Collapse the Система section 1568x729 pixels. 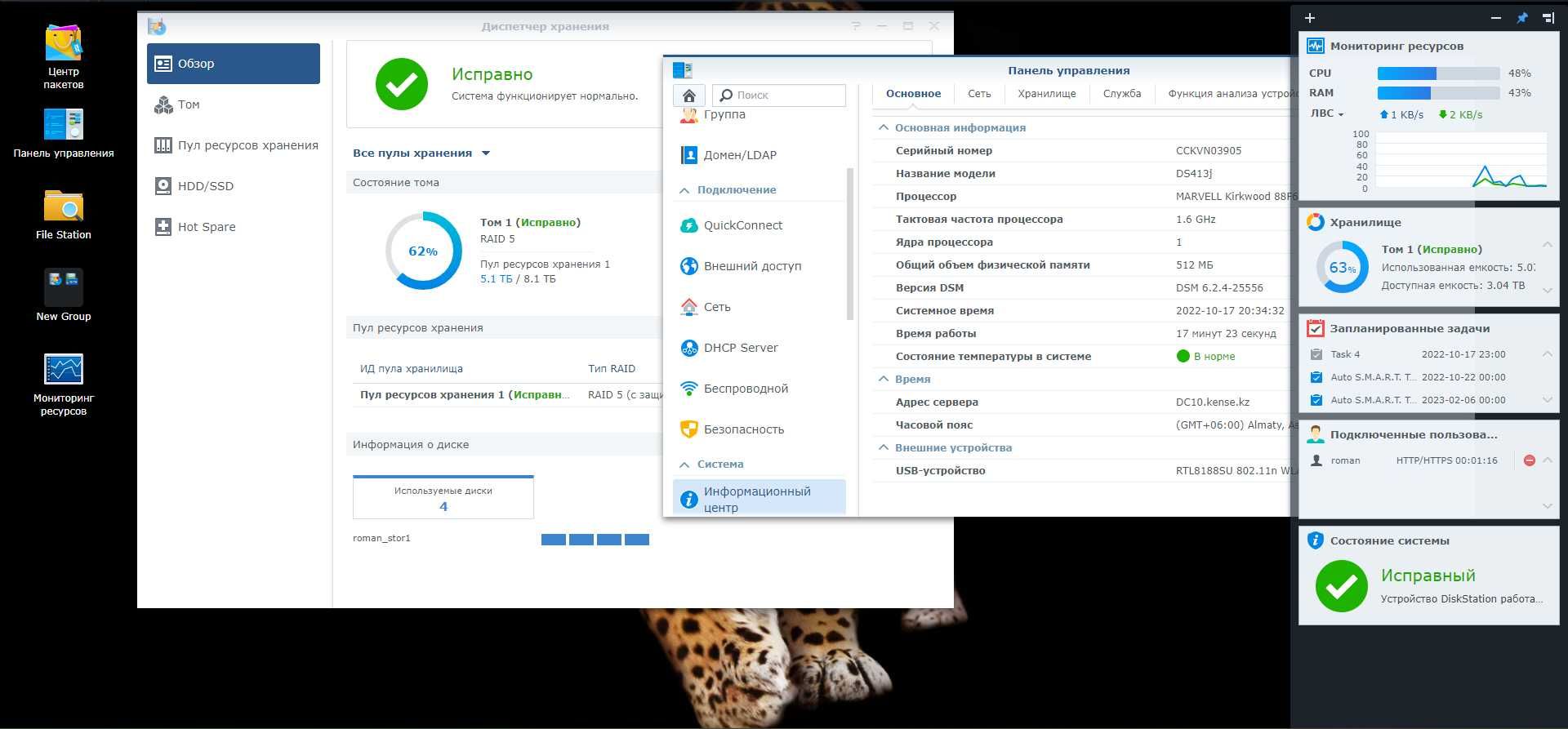(684, 465)
